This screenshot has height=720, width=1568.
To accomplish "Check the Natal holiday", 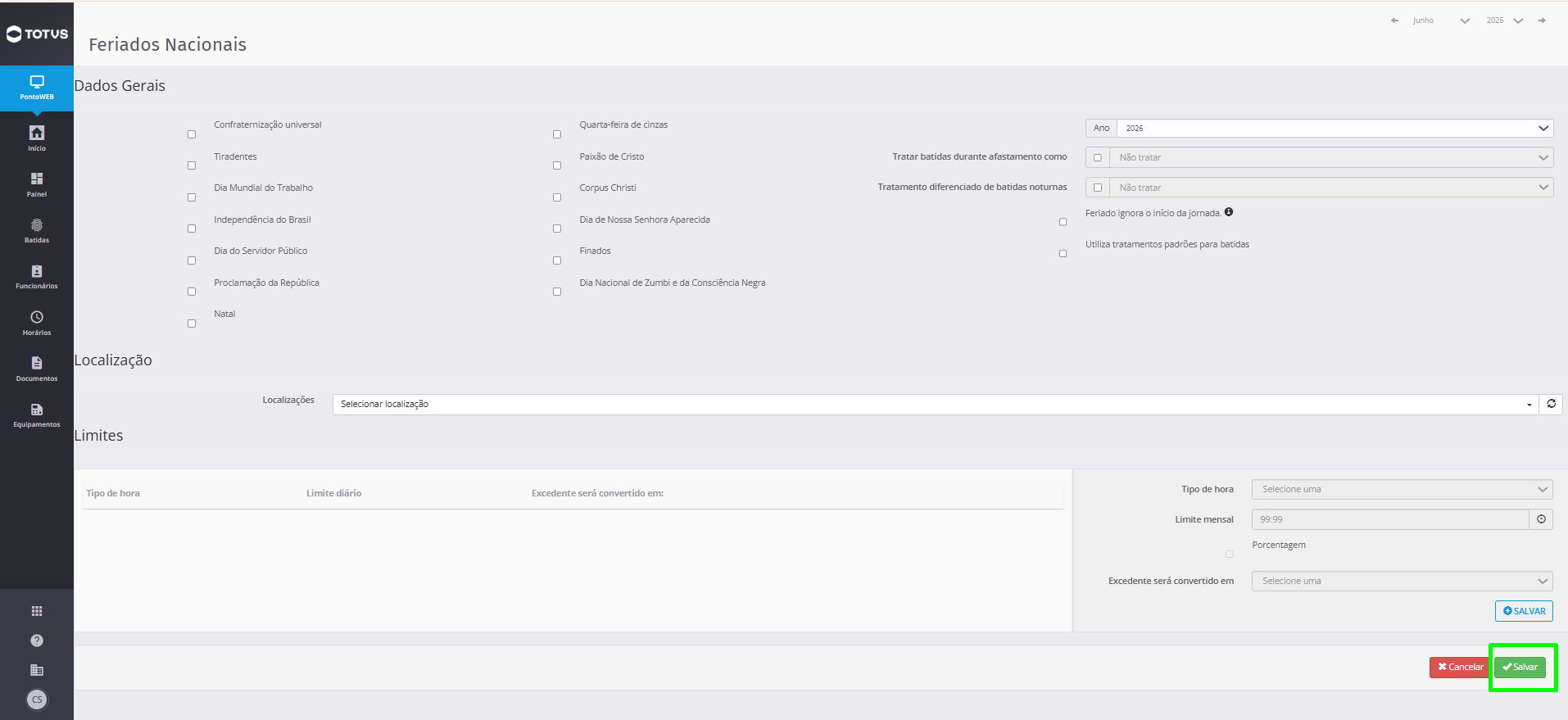I will click(x=192, y=324).
